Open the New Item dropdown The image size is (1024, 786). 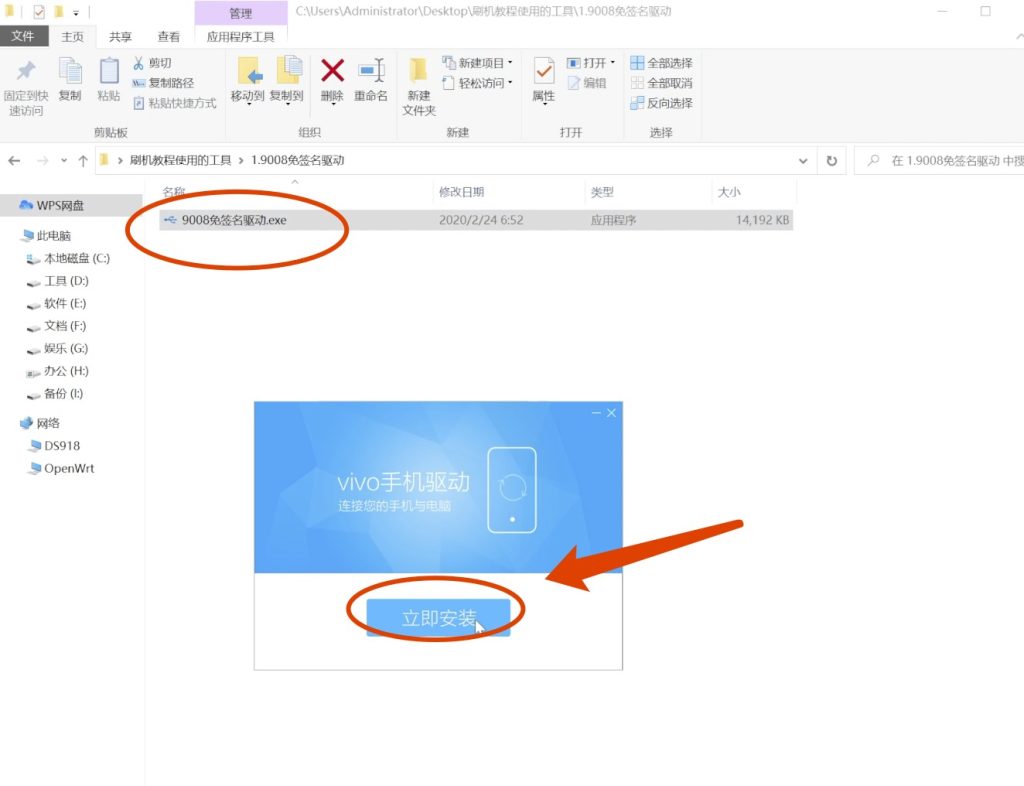(477, 63)
